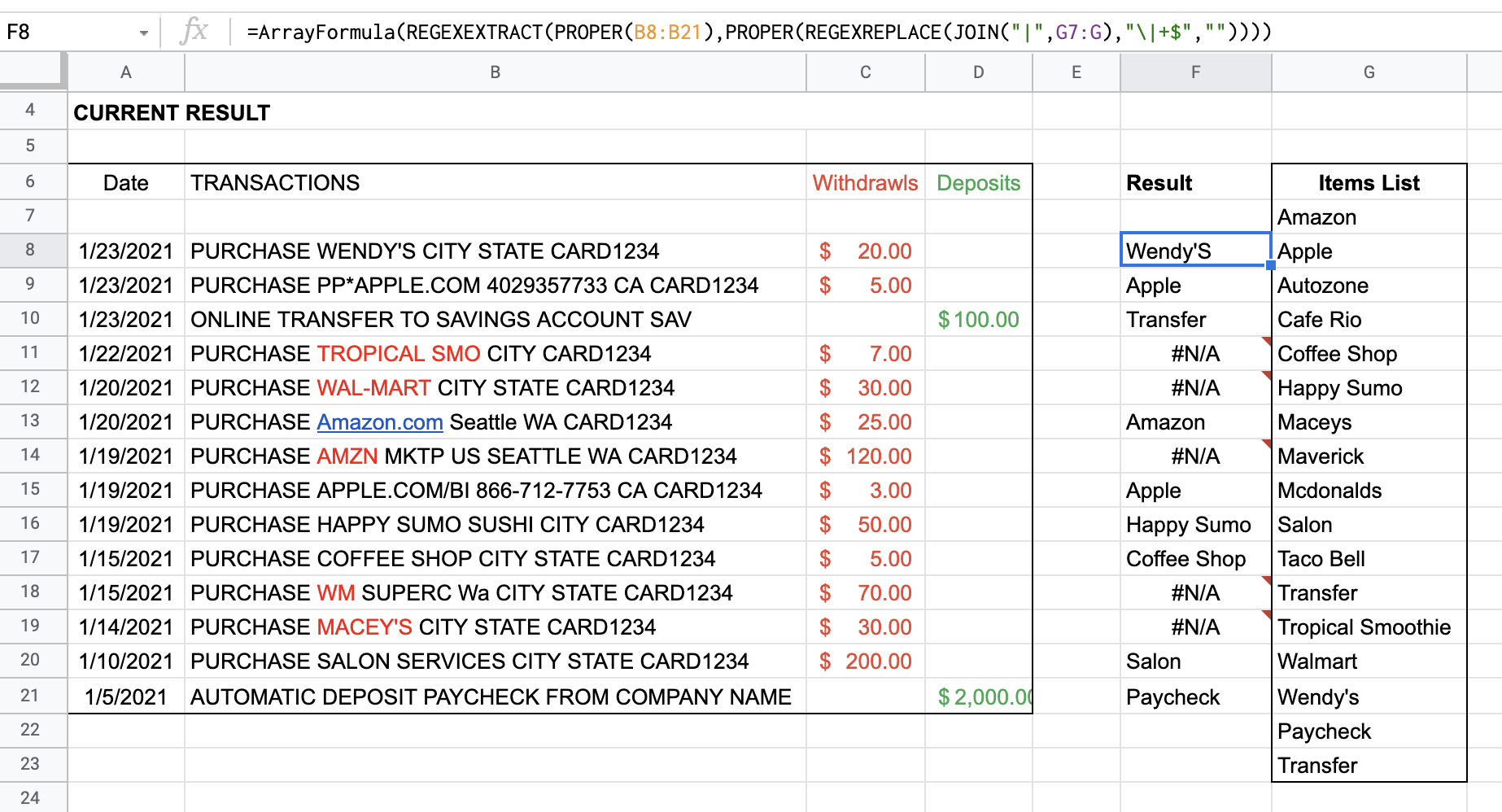The height and width of the screenshot is (812, 1502).
Task: Click the 'CURRENT RESULT' title cell
Action: pos(172,112)
